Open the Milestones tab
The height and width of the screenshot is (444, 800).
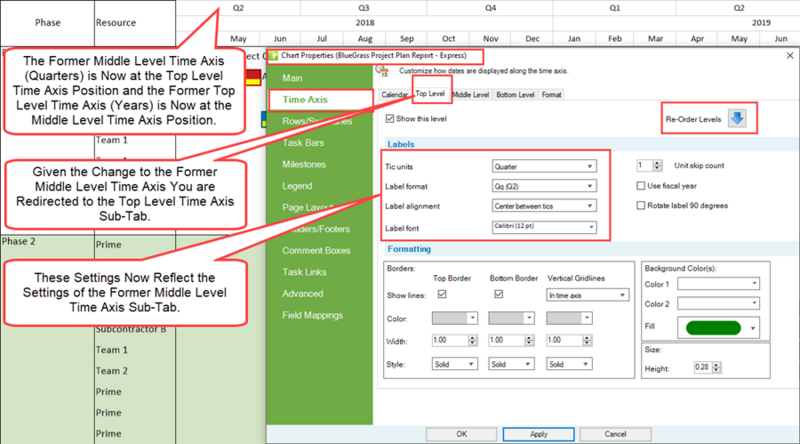point(304,164)
